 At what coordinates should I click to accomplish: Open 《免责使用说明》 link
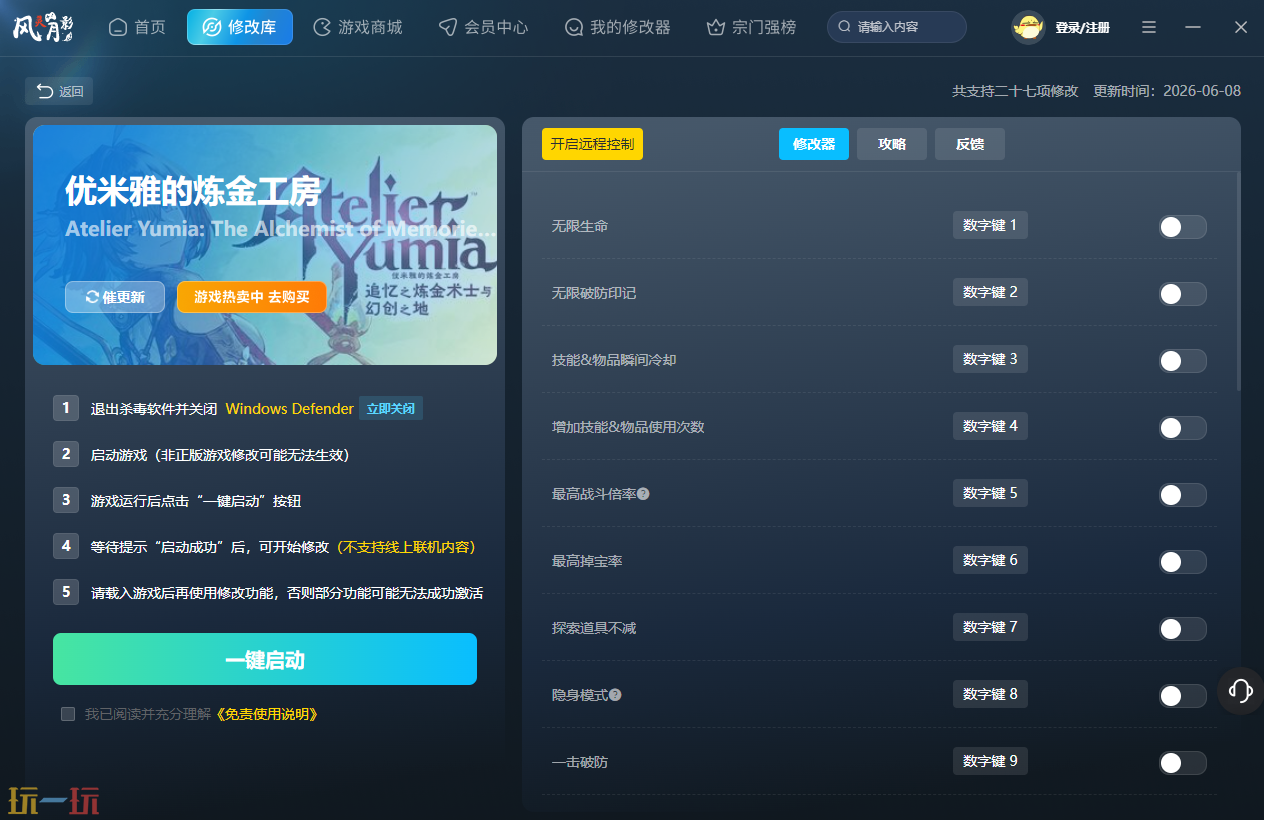[x=268, y=714]
